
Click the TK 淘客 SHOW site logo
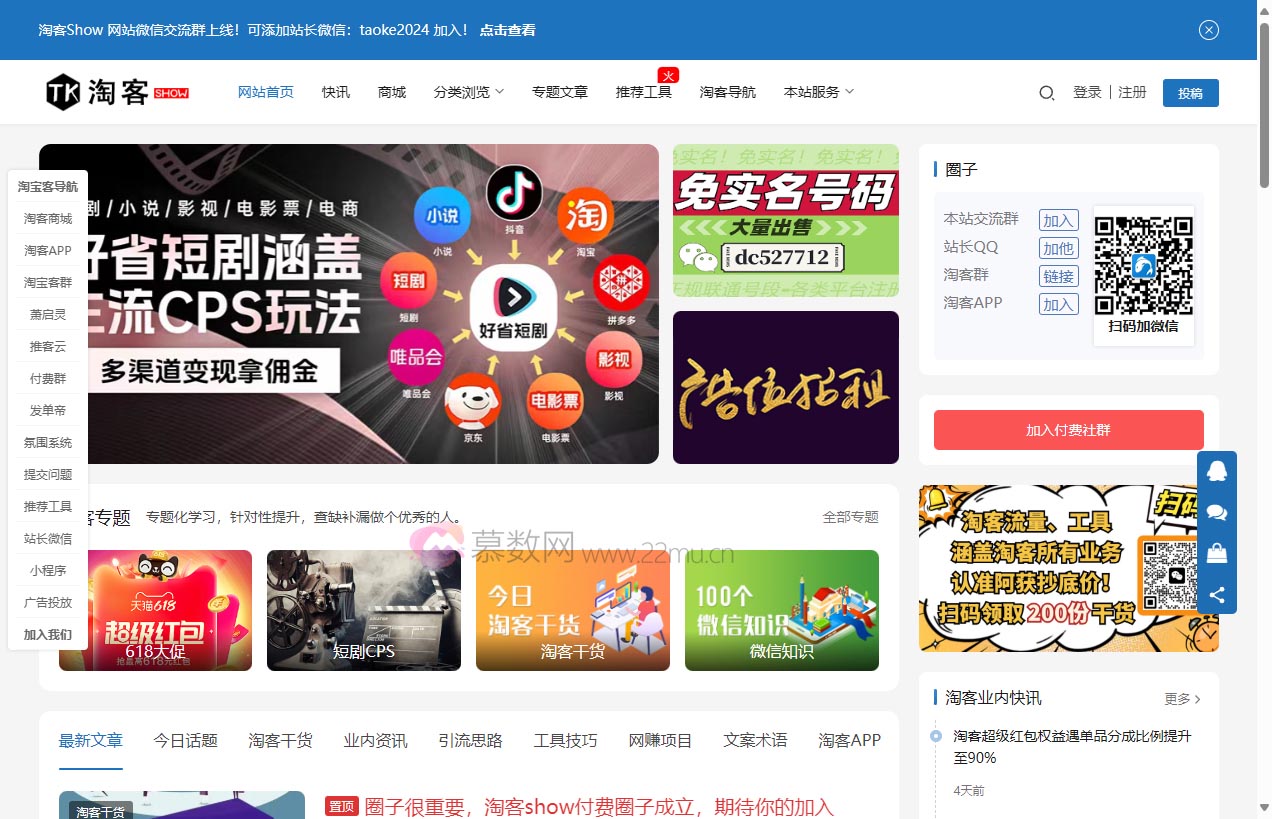(117, 92)
